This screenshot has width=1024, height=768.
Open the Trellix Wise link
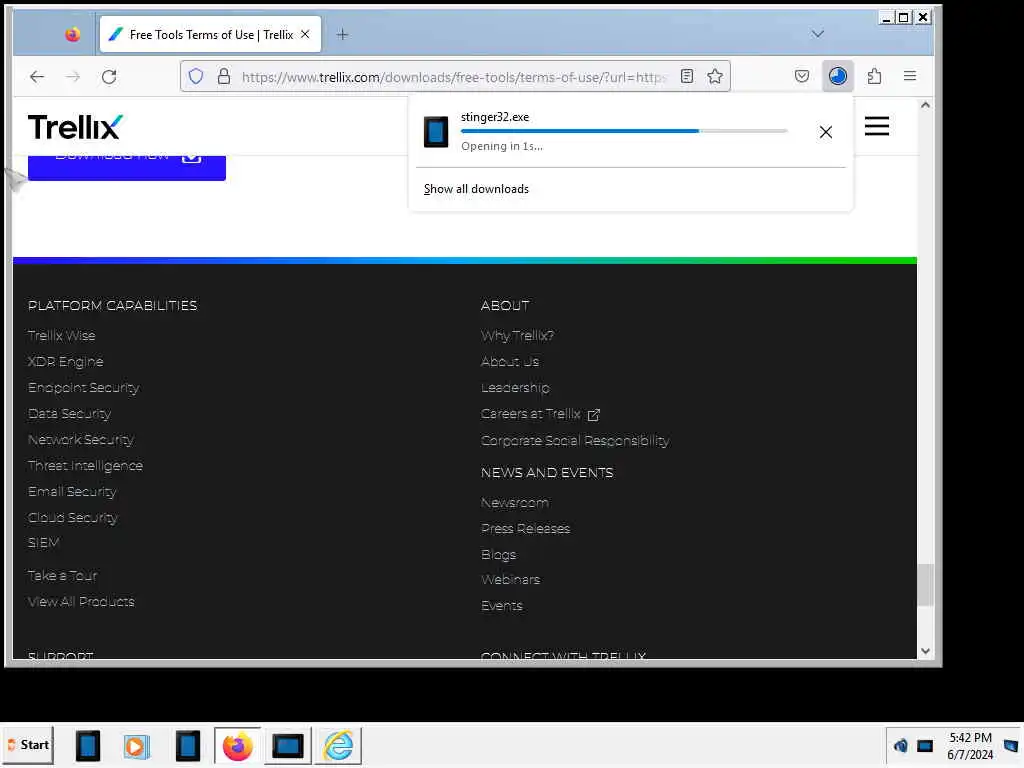pos(61,336)
